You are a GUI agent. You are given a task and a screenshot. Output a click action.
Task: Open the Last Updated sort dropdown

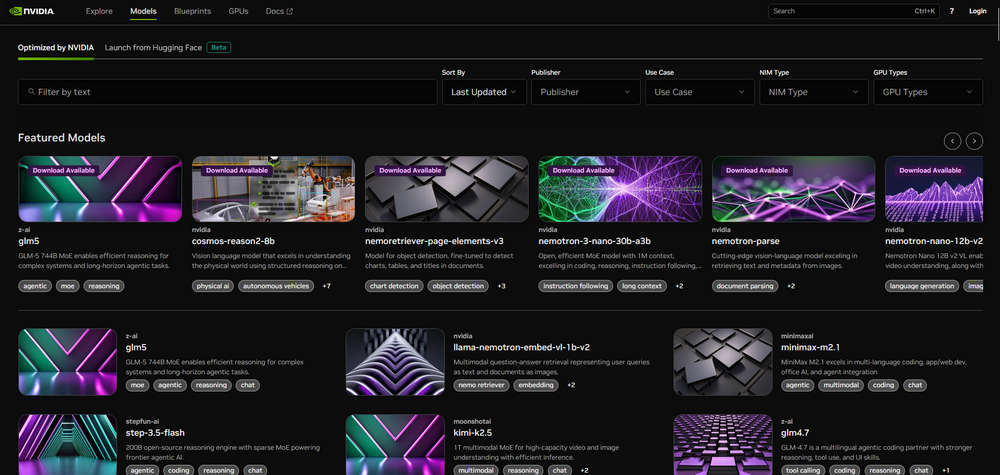tap(484, 92)
